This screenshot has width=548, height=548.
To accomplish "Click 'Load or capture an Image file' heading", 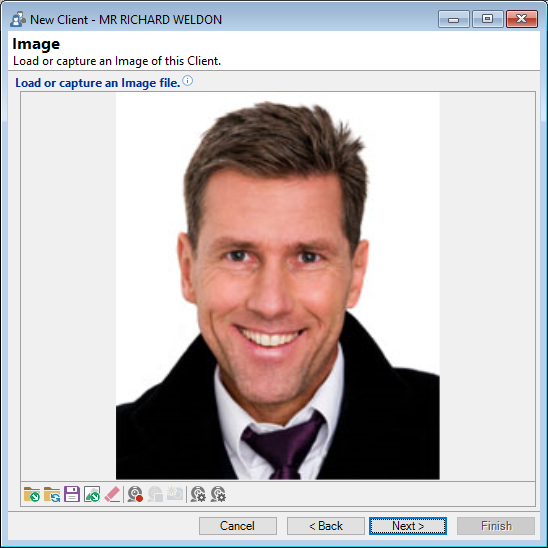I will pyautogui.click(x=98, y=83).
